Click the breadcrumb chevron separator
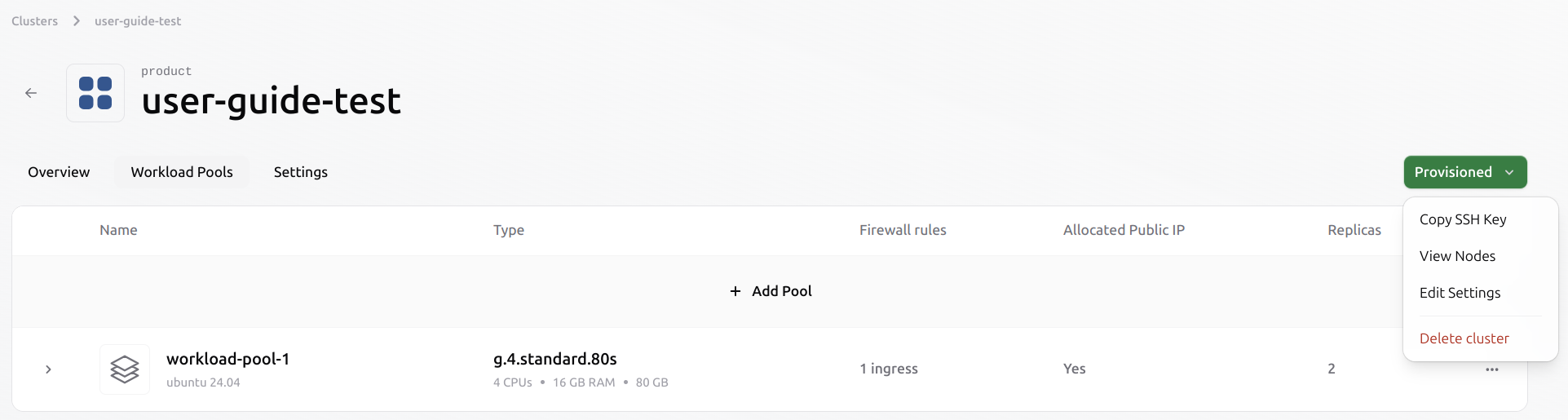 point(77,21)
